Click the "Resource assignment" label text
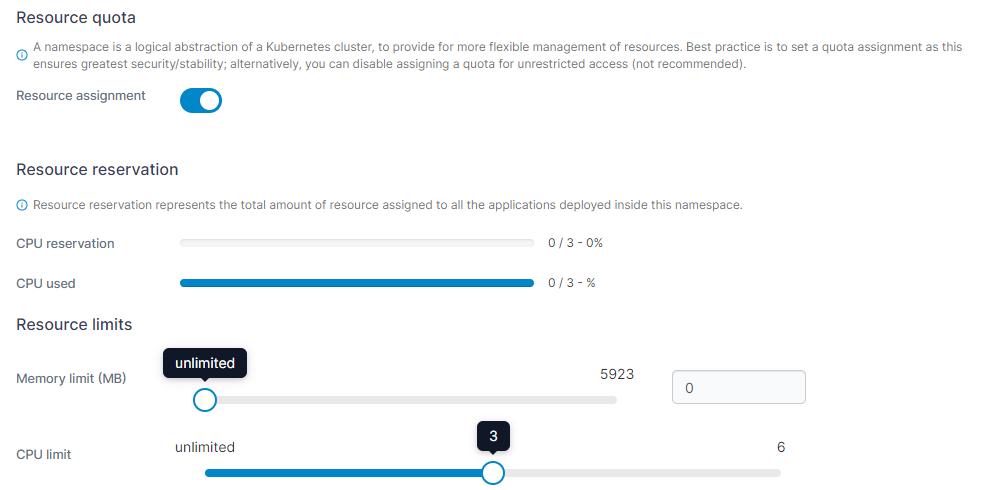The width and height of the screenshot is (984, 490). coord(81,96)
